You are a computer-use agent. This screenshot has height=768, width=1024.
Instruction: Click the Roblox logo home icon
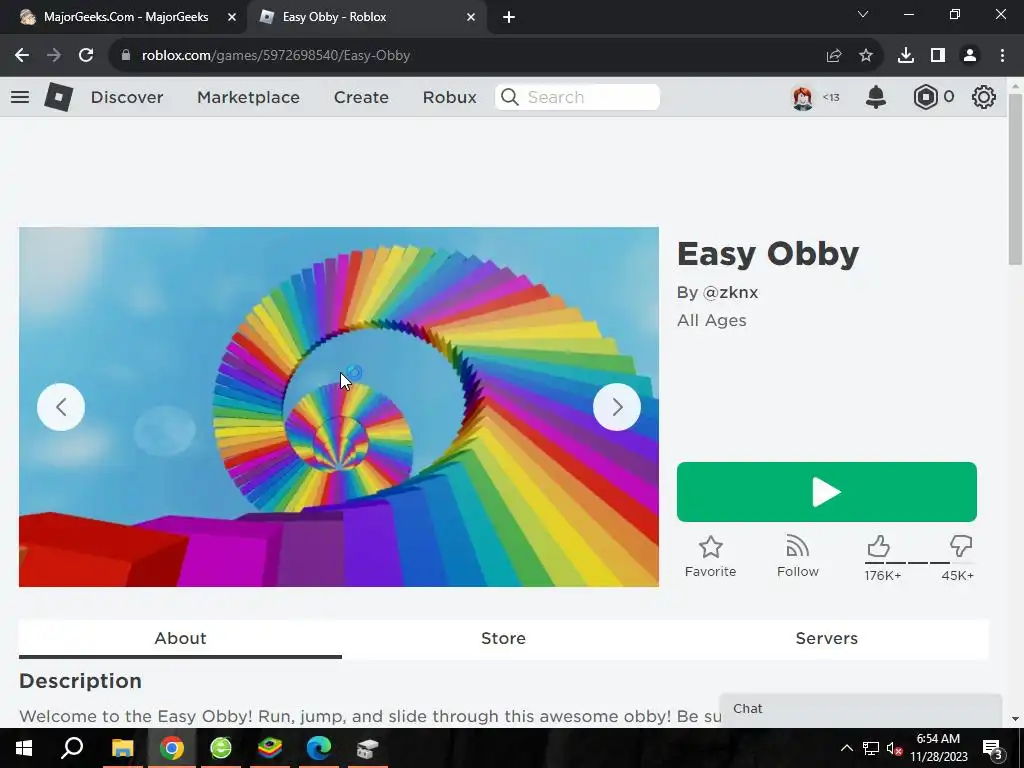coord(58,97)
